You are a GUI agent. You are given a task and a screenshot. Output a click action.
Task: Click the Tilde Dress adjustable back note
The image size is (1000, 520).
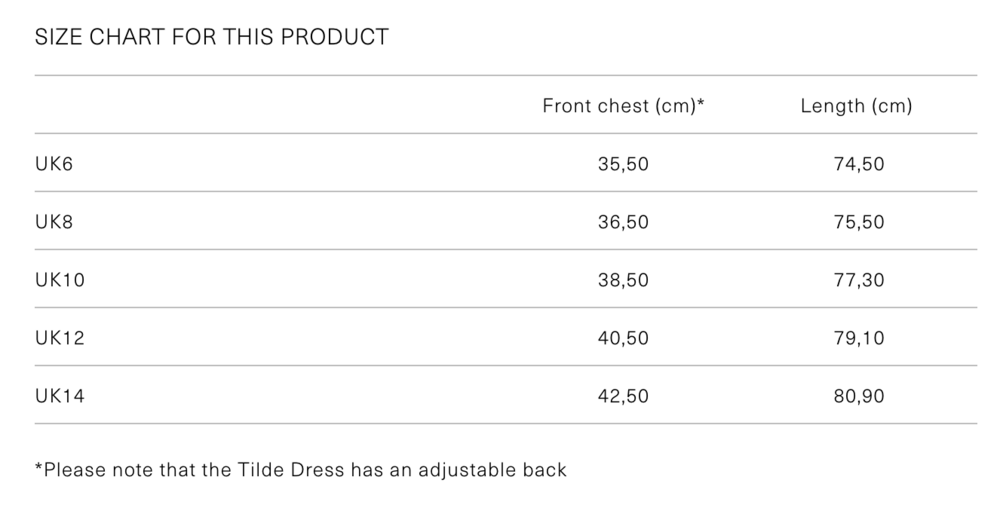tap(300, 469)
